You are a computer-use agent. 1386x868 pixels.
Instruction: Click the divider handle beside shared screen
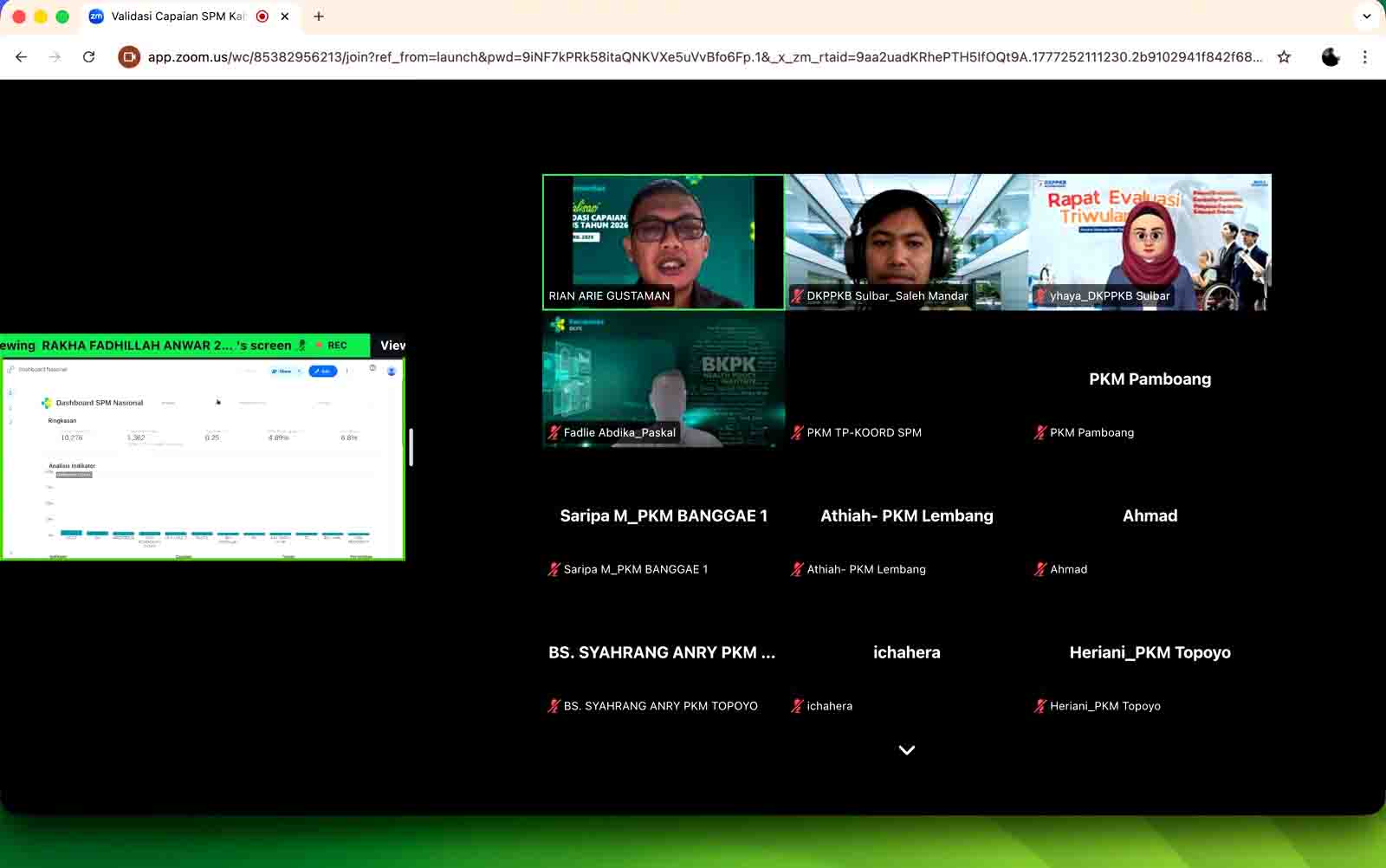(x=411, y=447)
